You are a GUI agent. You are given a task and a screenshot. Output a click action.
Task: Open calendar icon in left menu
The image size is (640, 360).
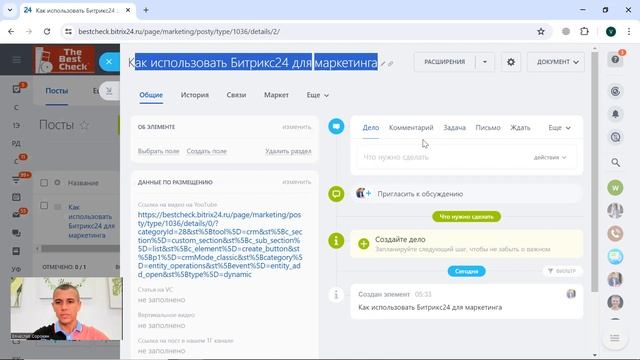click(16, 197)
